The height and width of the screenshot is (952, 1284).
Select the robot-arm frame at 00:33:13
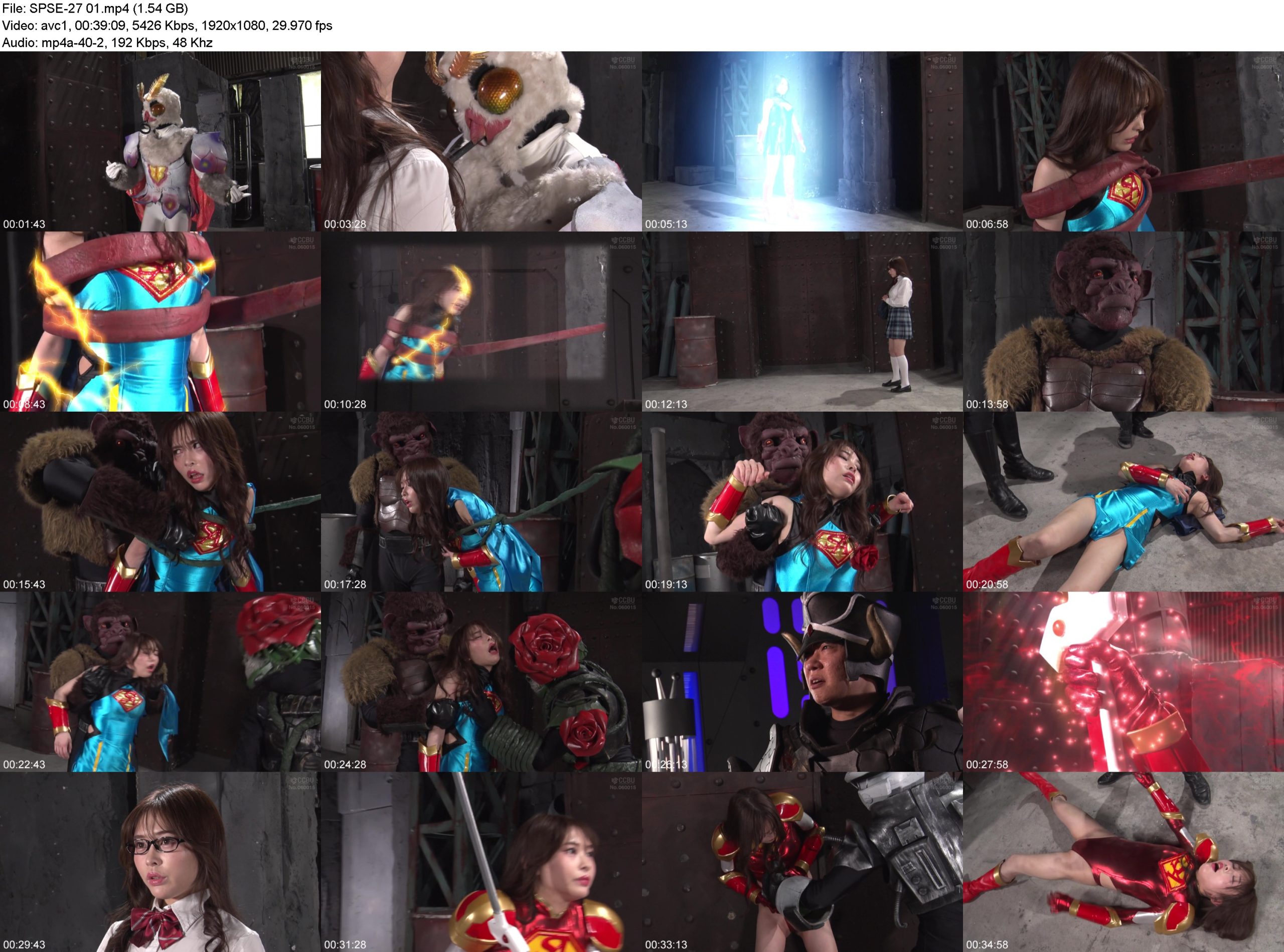coord(802,862)
